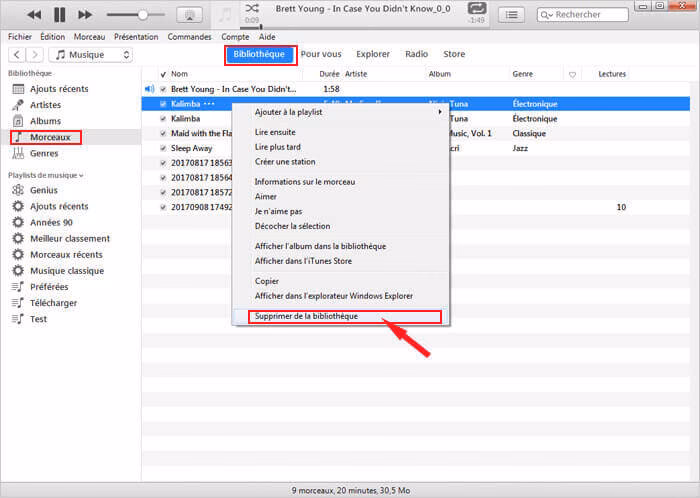Switch to the Radio tab
Screen dimensions: 700x498
coord(416,54)
